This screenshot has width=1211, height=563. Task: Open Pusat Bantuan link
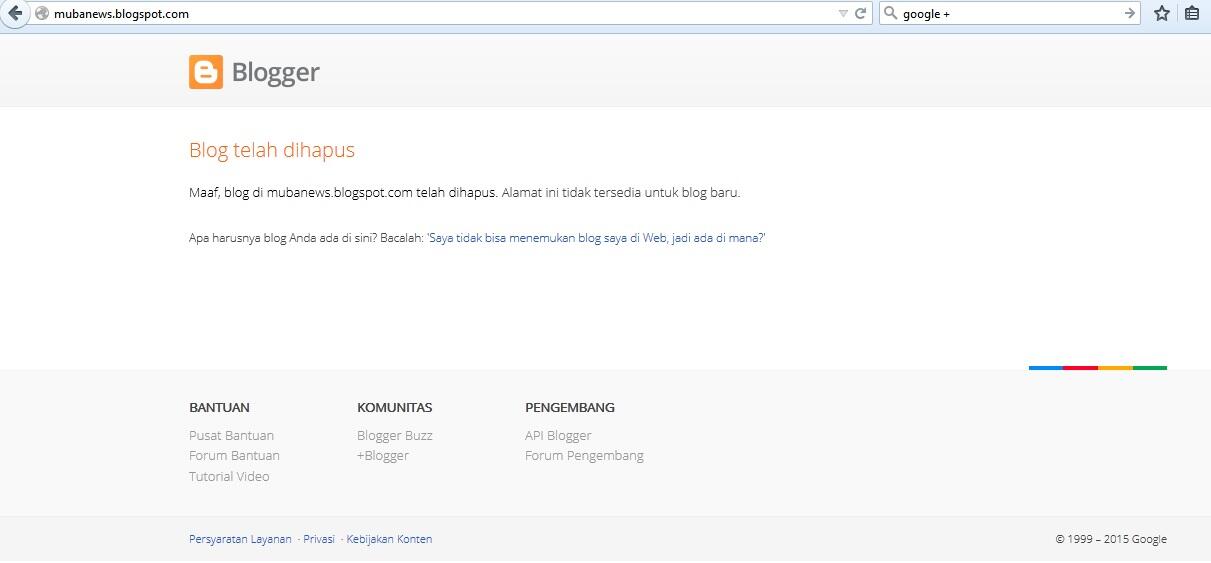231,435
